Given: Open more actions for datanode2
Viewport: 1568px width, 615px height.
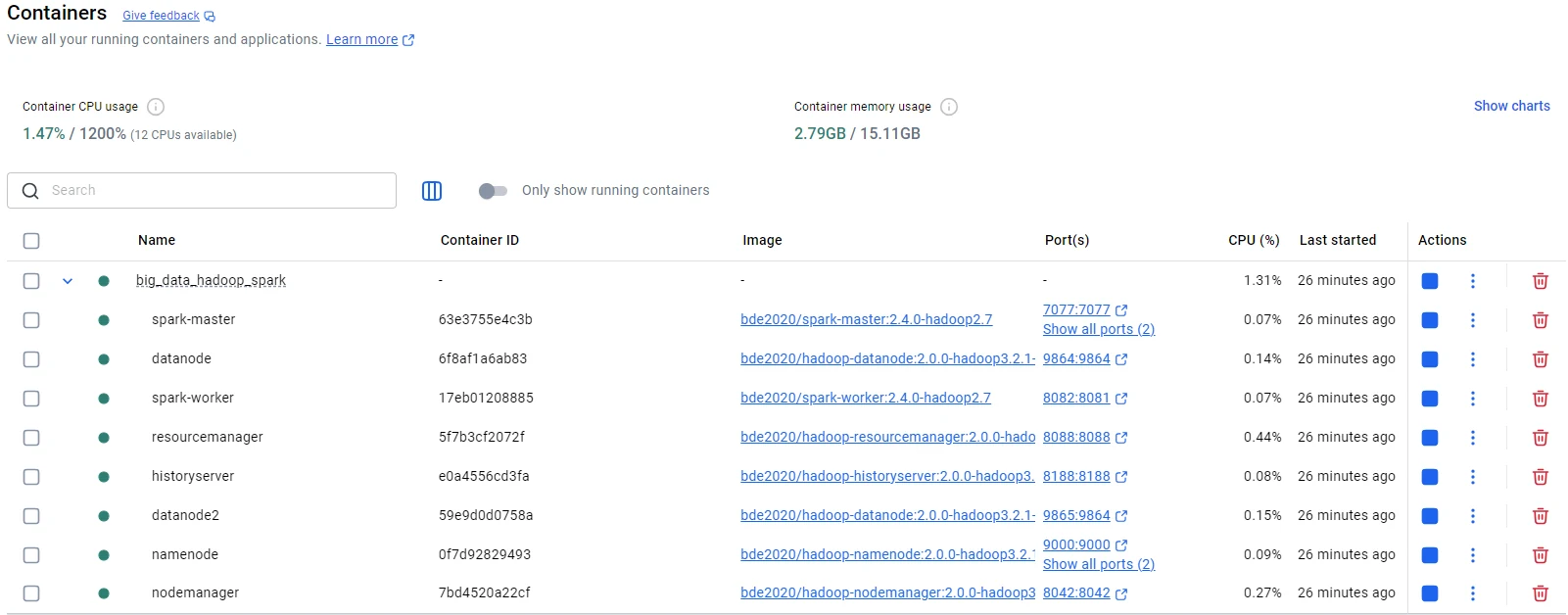Looking at the screenshot, I should [x=1472, y=516].
